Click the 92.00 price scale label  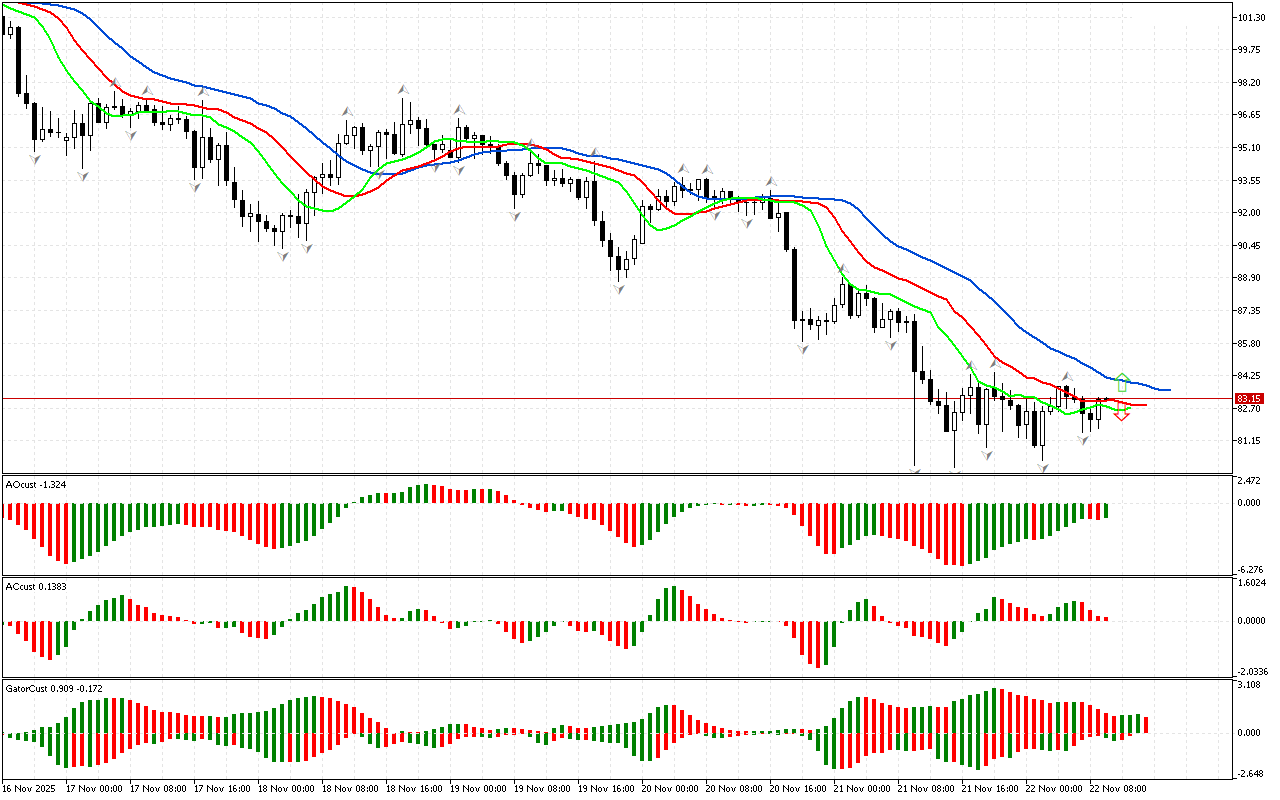[1249, 213]
